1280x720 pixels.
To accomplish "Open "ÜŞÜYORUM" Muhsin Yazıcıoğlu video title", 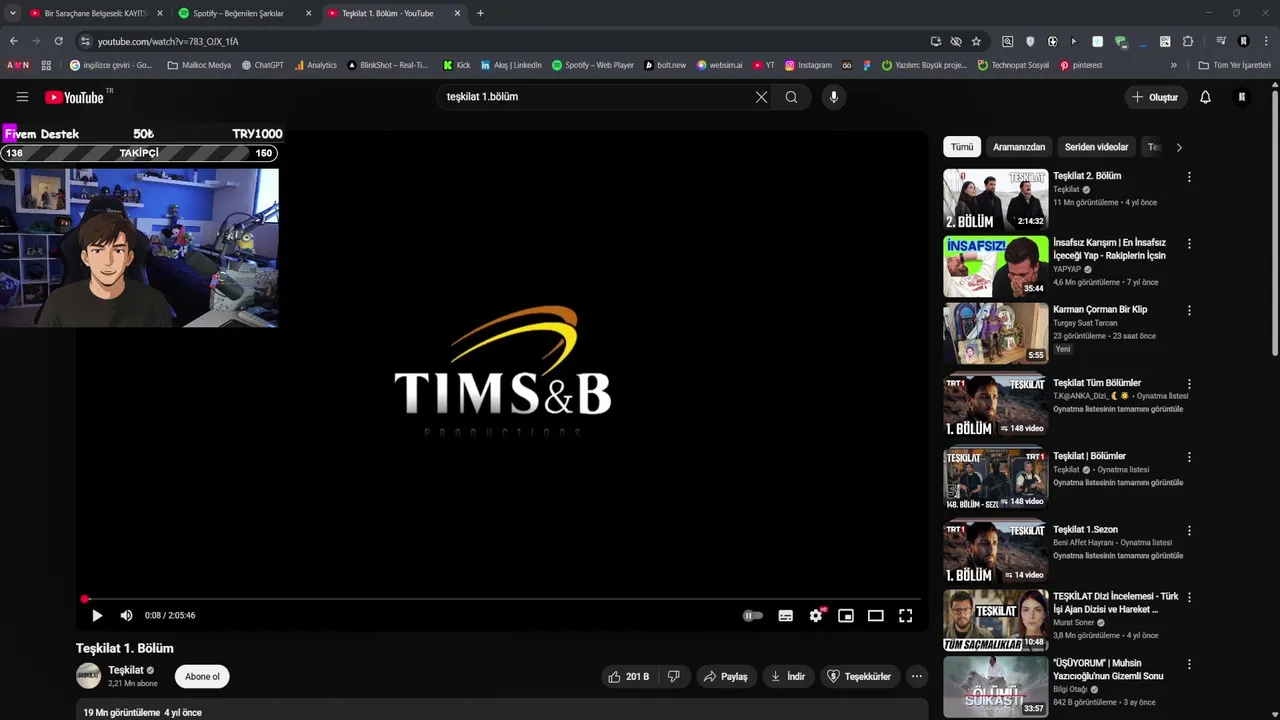I will point(1109,669).
